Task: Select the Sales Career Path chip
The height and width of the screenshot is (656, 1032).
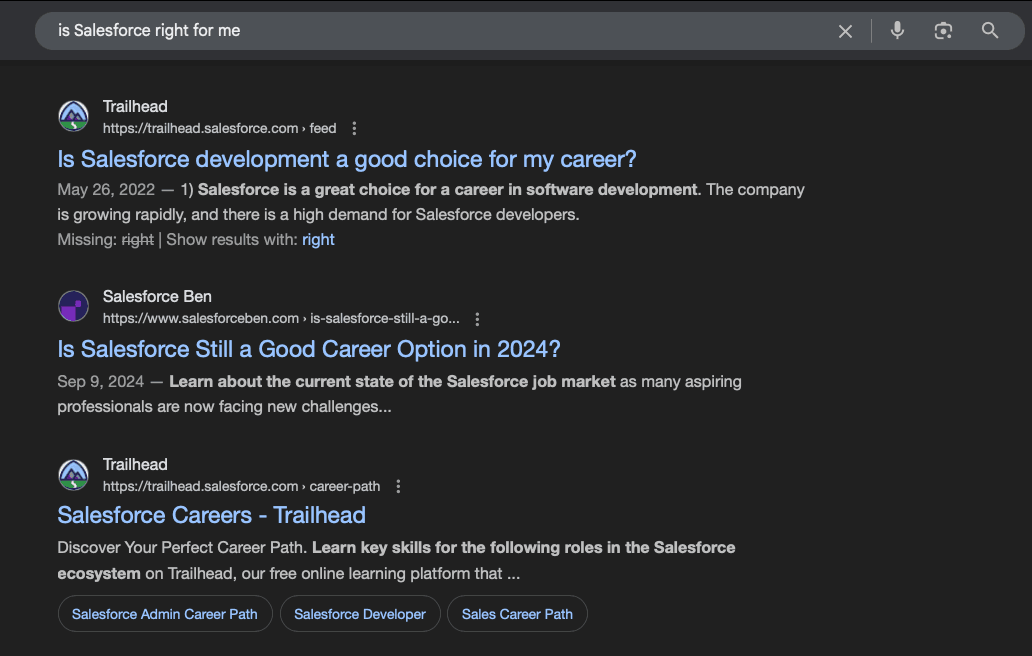Action: click(517, 614)
